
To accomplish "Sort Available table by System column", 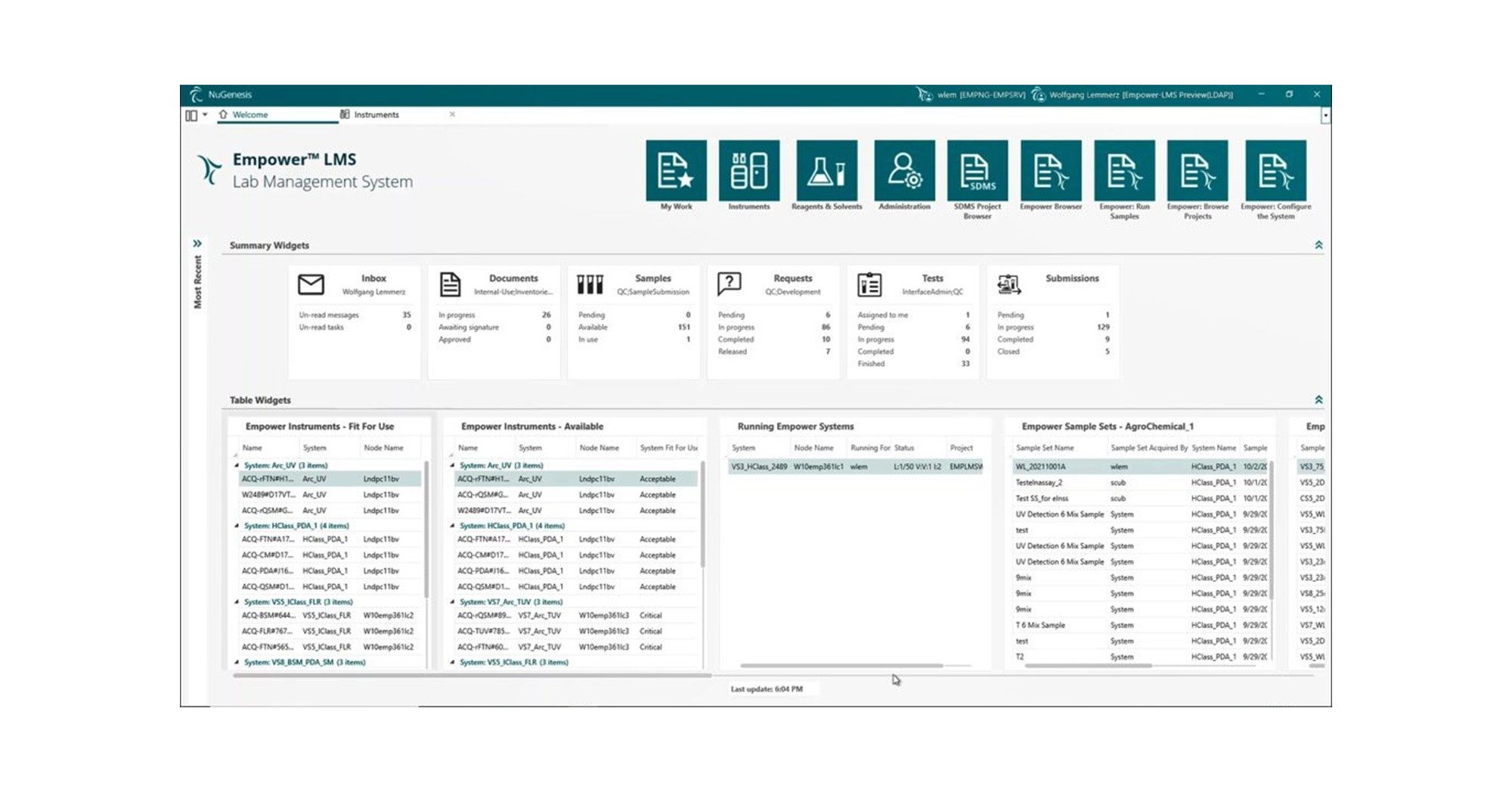I will pos(530,448).
